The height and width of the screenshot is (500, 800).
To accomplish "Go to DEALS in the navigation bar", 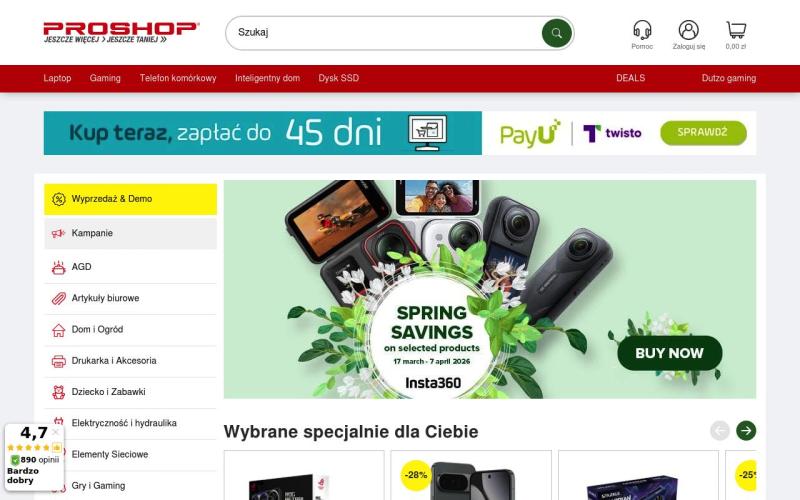I will tap(631, 78).
